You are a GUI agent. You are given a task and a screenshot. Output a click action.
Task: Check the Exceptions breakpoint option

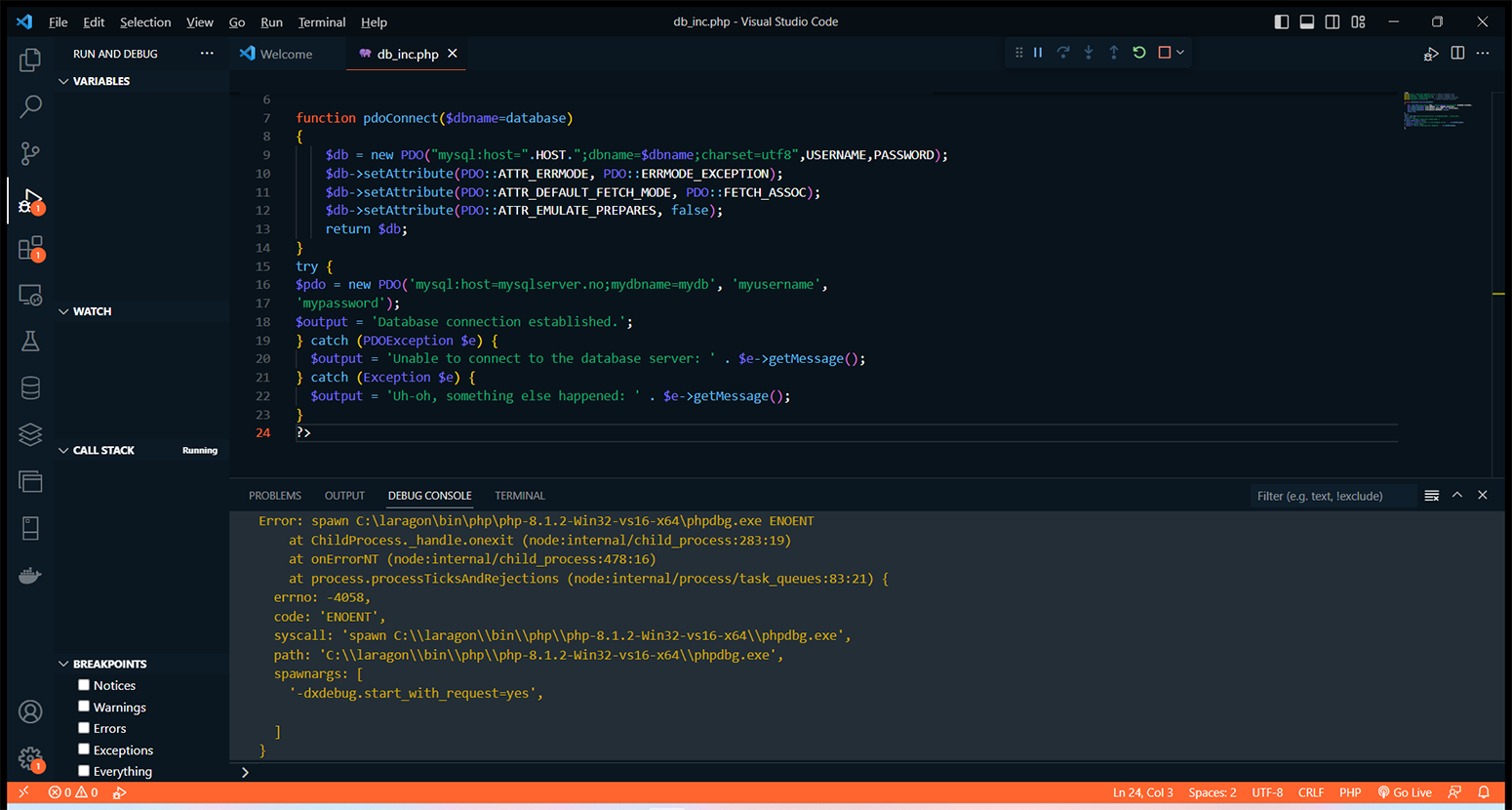click(x=84, y=749)
